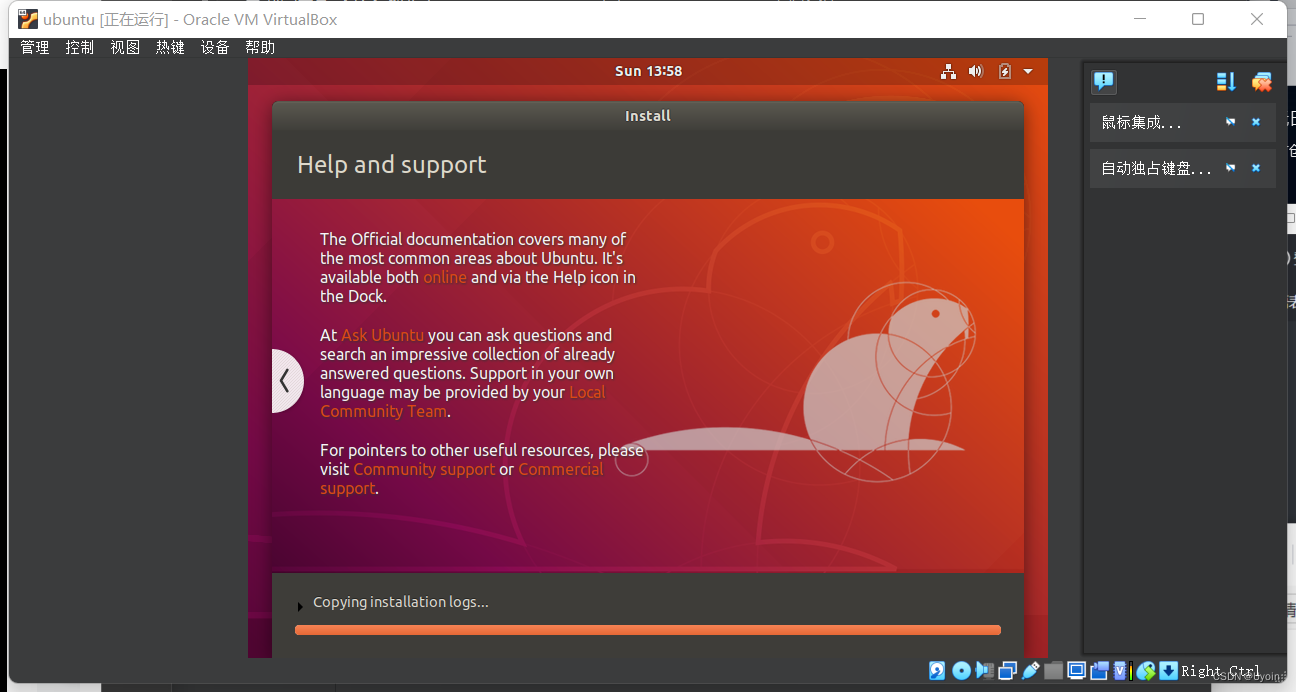
Task: Go to previous installer slide
Action: click(286, 381)
